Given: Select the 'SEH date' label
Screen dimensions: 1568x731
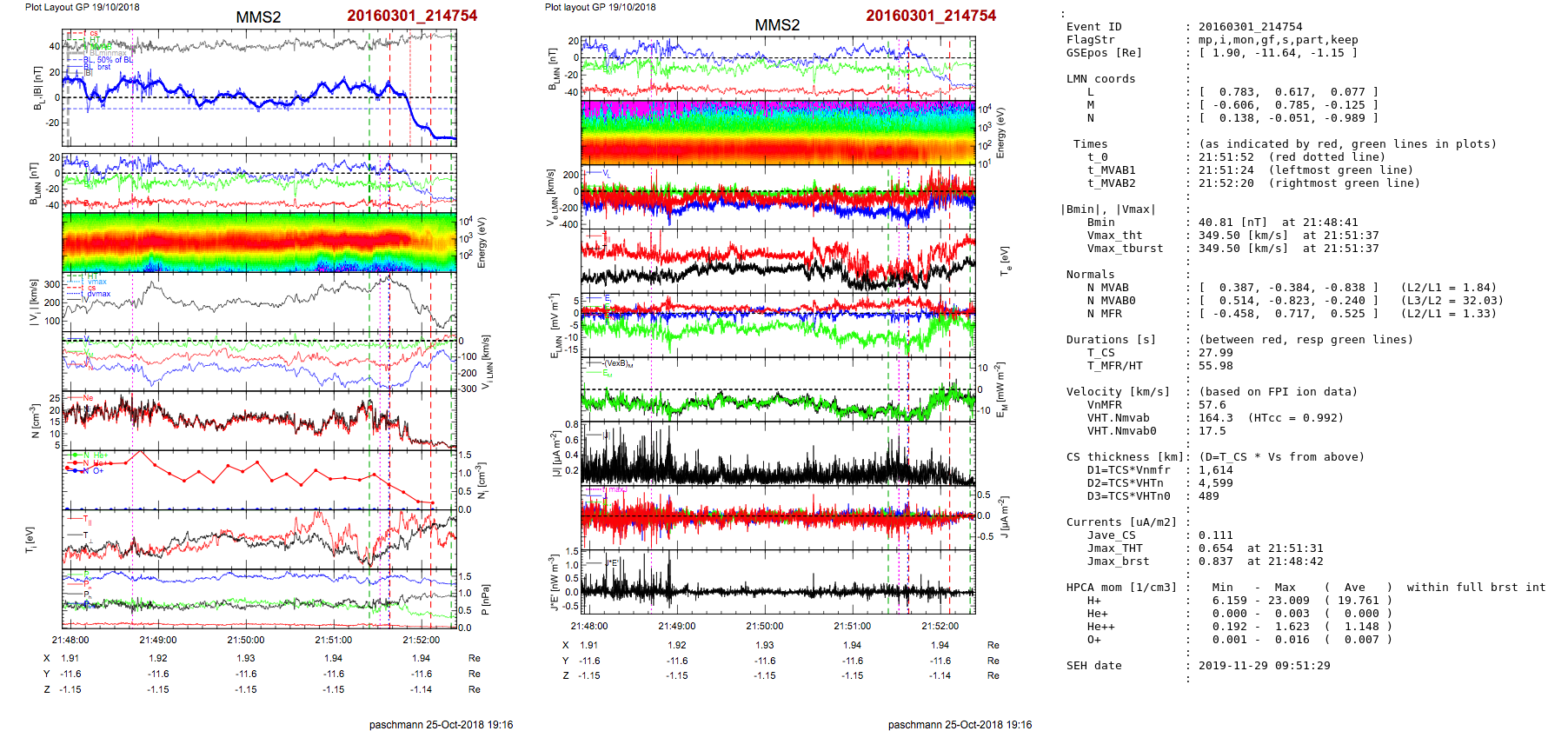Looking at the screenshot, I should pos(1093,666).
